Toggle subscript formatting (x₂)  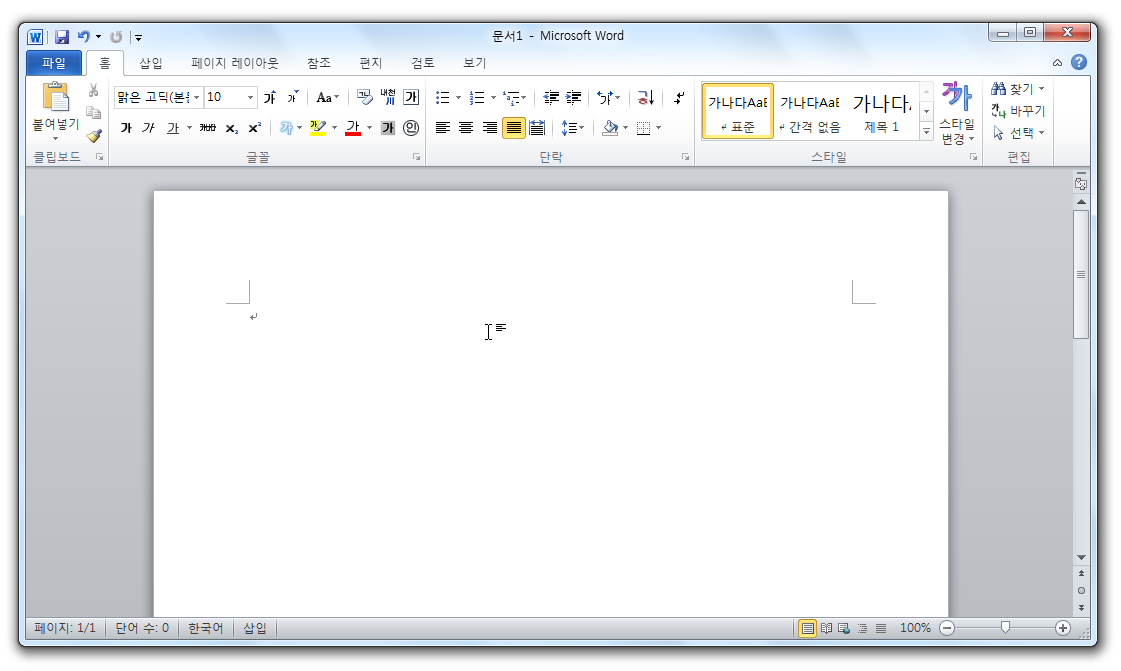[231, 128]
